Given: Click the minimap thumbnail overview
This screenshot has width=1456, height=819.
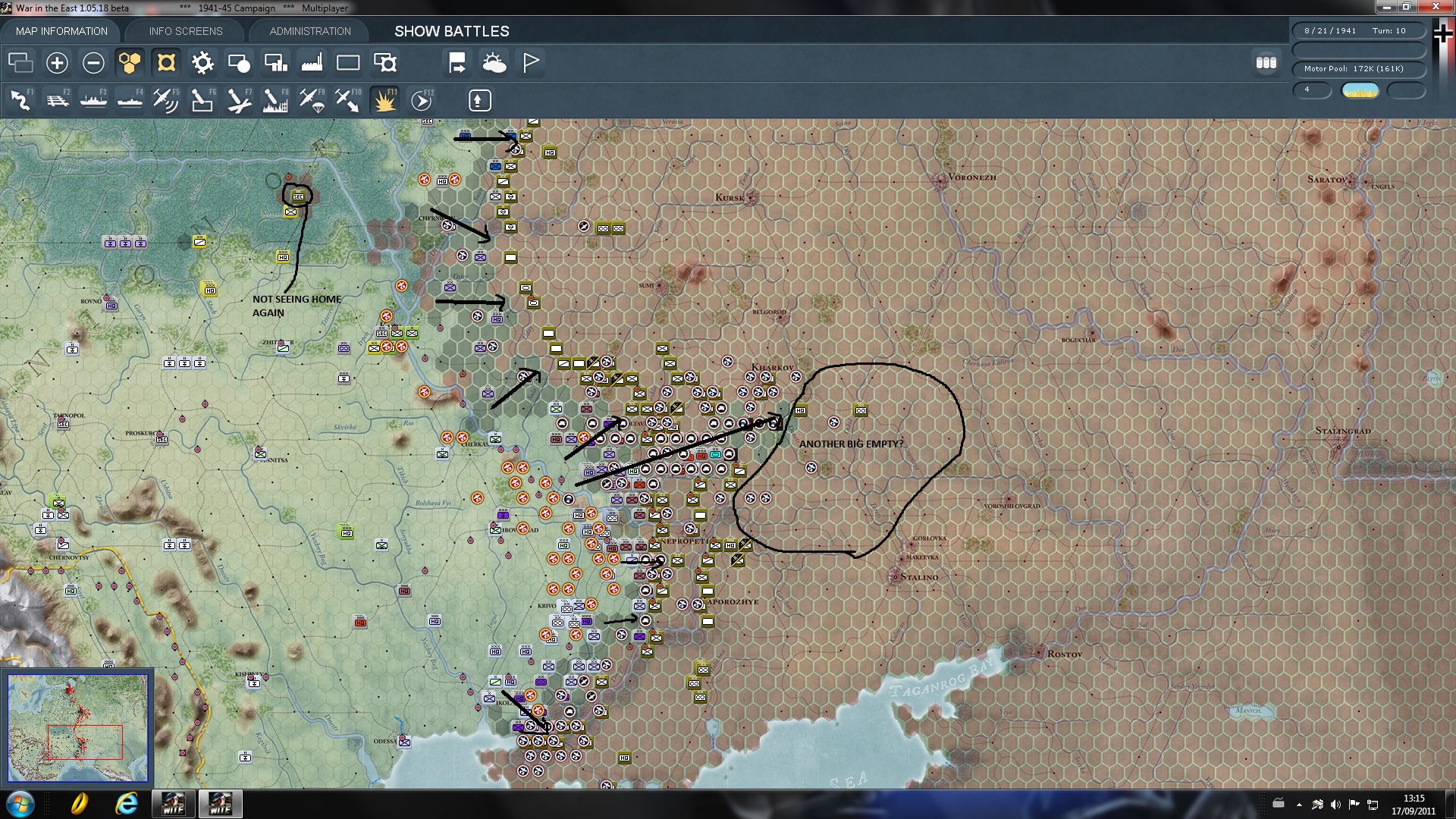Looking at the screenshot, I should click(77, 728).
